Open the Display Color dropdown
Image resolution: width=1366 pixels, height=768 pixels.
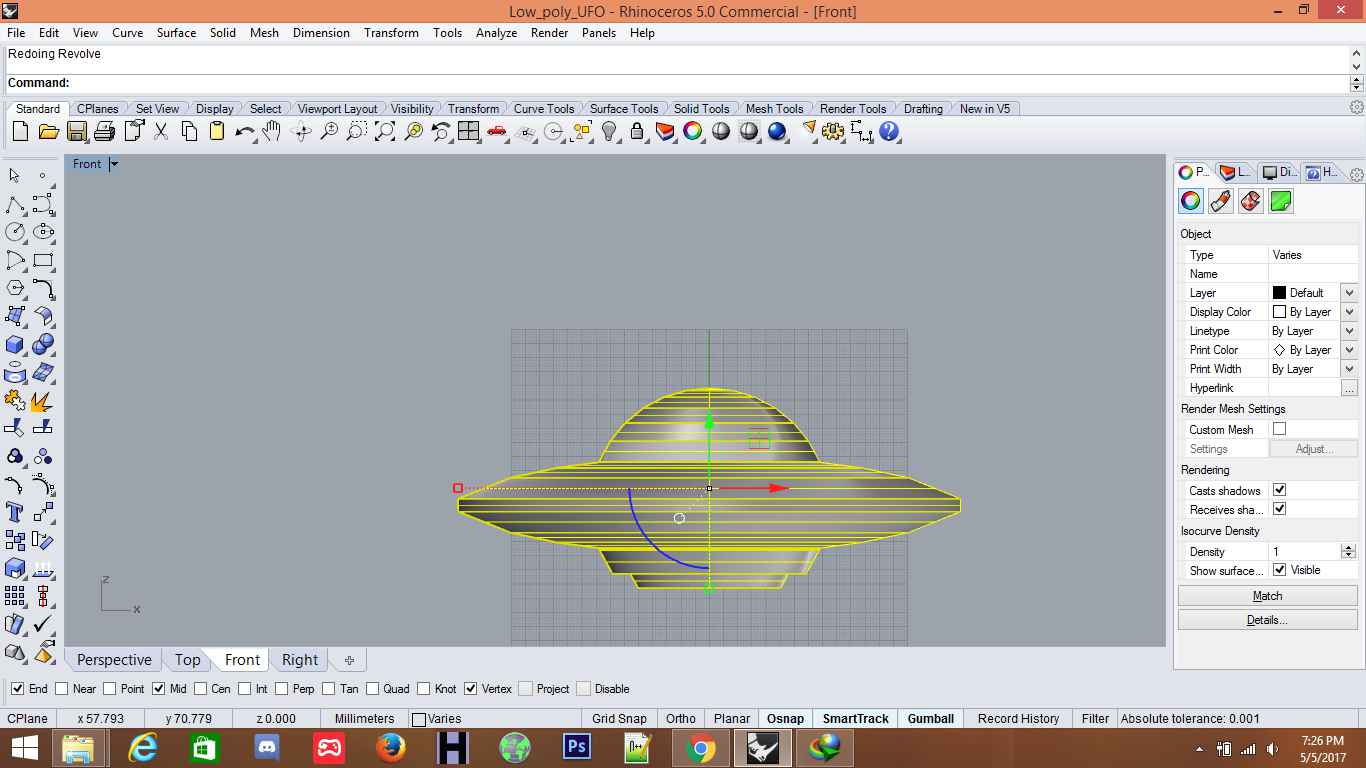pyautogui.click(x=1349, y=312)
